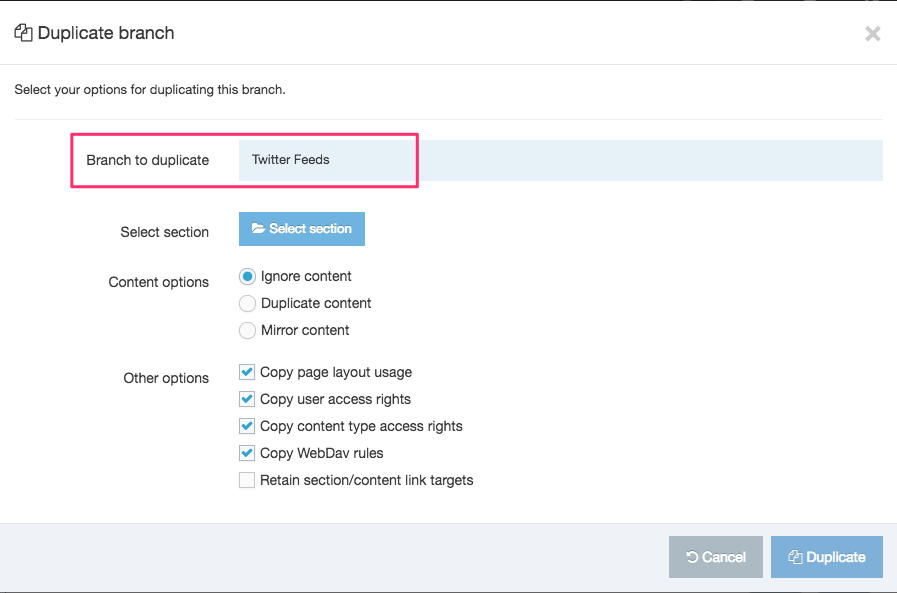Toggle Copy content type access rights
Screen dimensions: 897x593
tap(246, 426)
